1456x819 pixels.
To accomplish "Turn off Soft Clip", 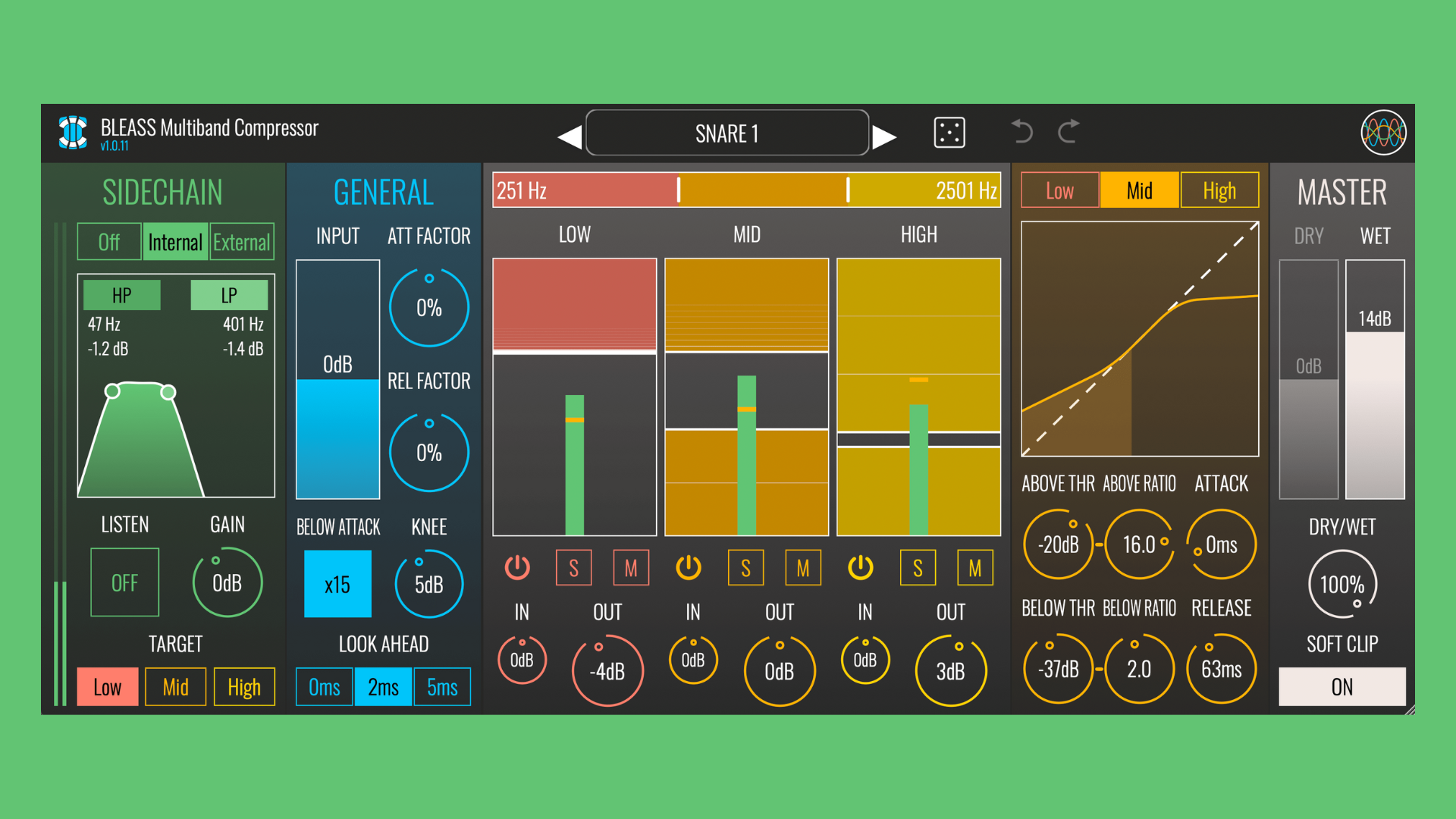I will pos(1341,686).
